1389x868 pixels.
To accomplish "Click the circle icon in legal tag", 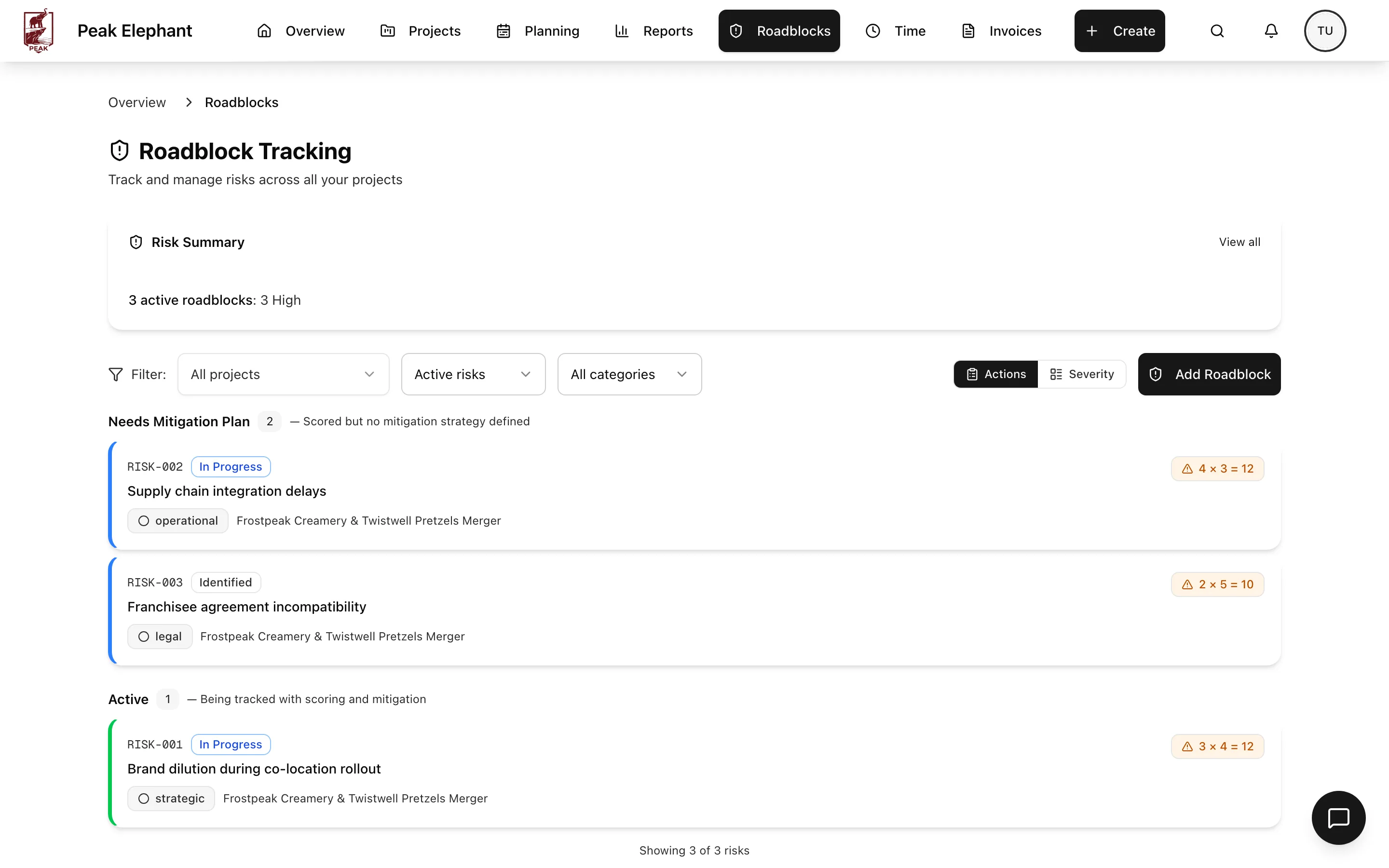I will (x=144, y=637).
